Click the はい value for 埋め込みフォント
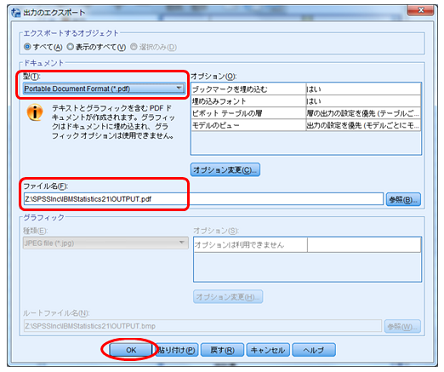Screen dimensions: 444x372 363,101
